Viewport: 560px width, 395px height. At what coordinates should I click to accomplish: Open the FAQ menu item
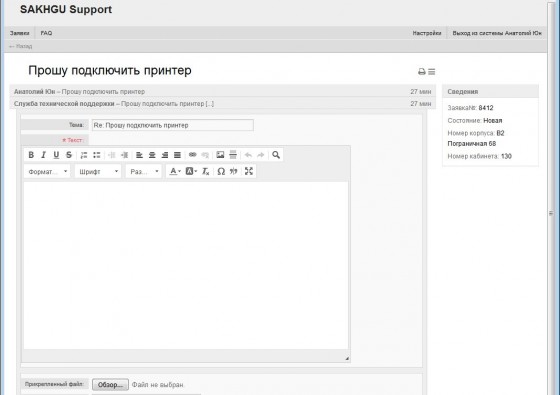[46, 33]
